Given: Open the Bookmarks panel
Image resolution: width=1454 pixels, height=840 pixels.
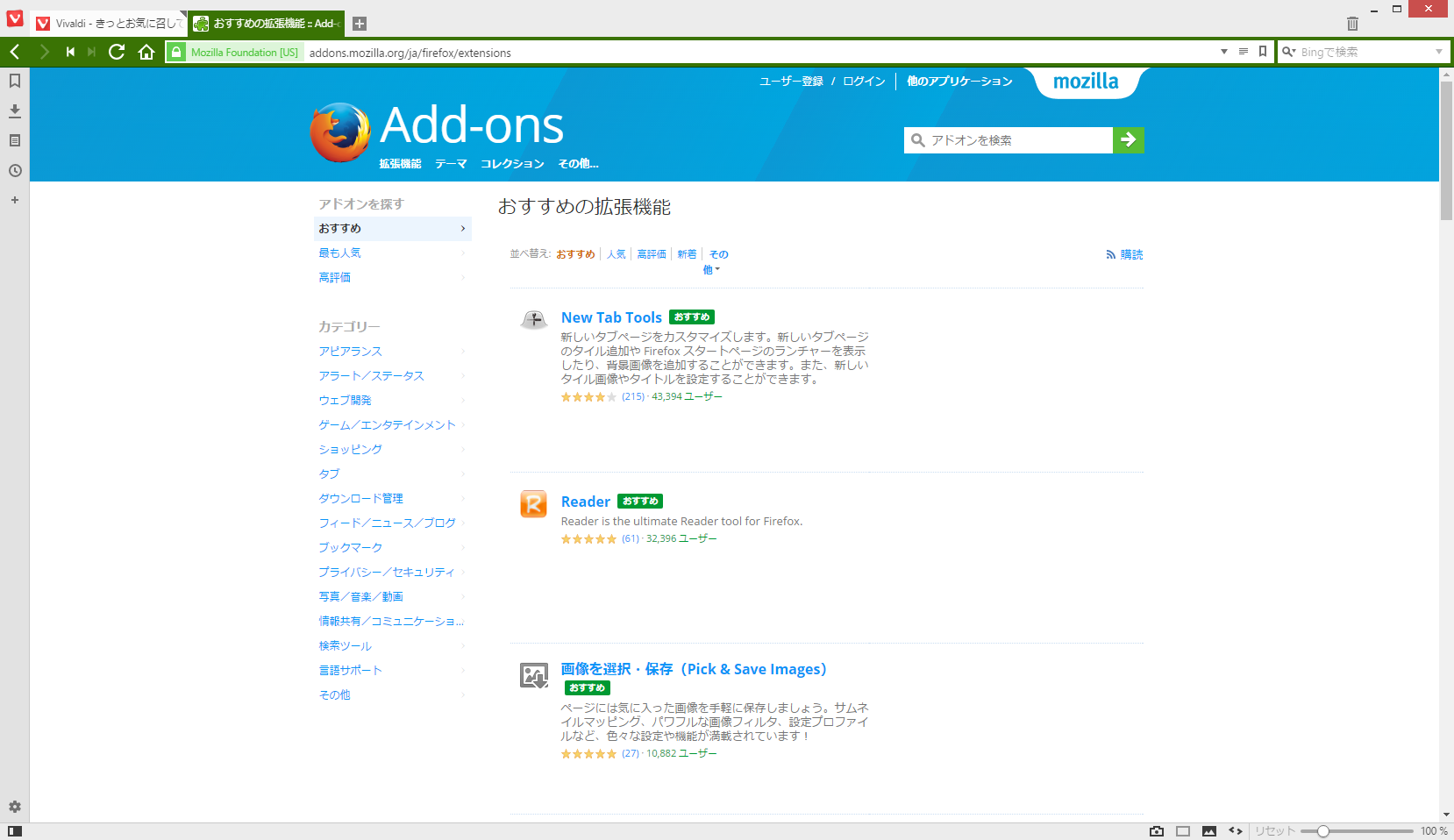Looking at the screenshot, I should click(x=15, y=81).
